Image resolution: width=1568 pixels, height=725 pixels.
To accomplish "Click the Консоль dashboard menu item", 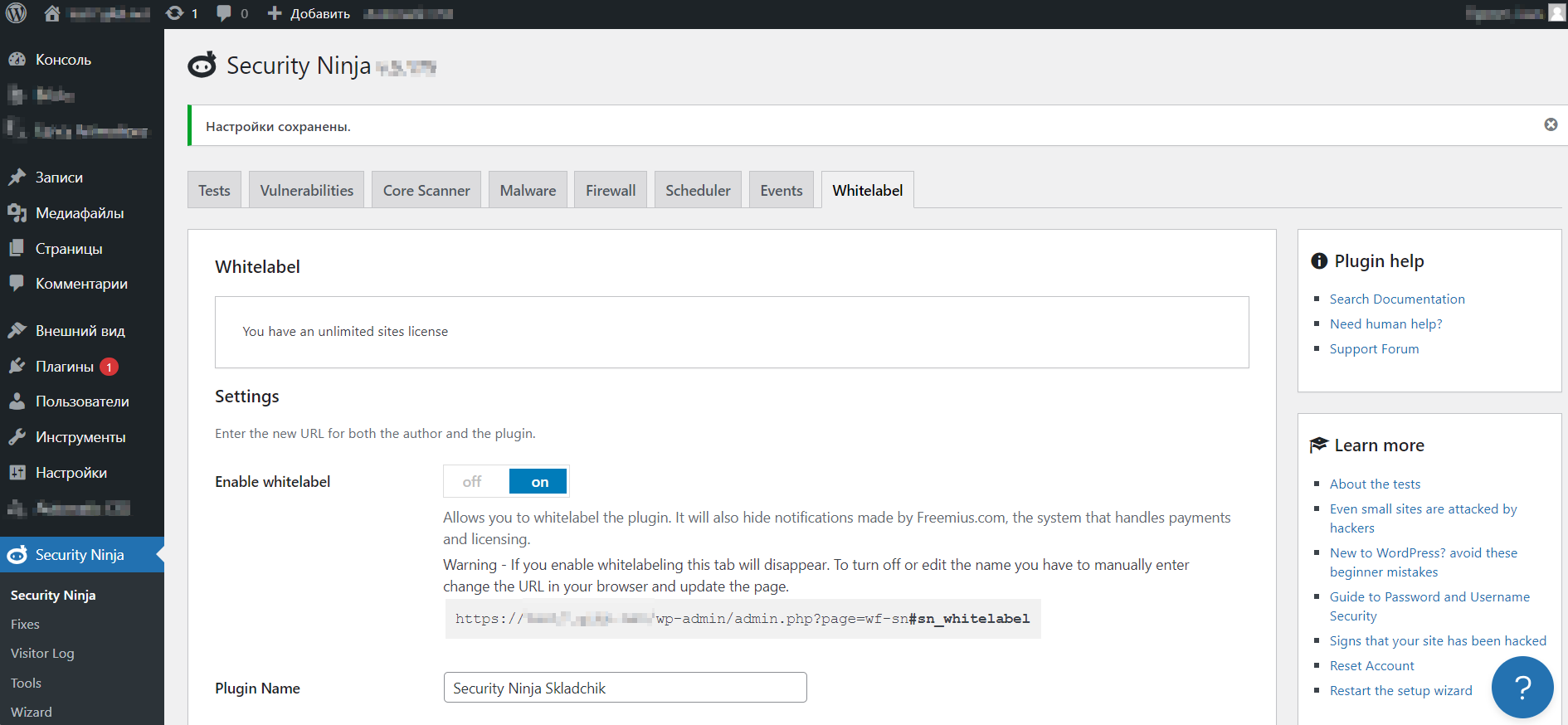I will [x=63, y=60].
